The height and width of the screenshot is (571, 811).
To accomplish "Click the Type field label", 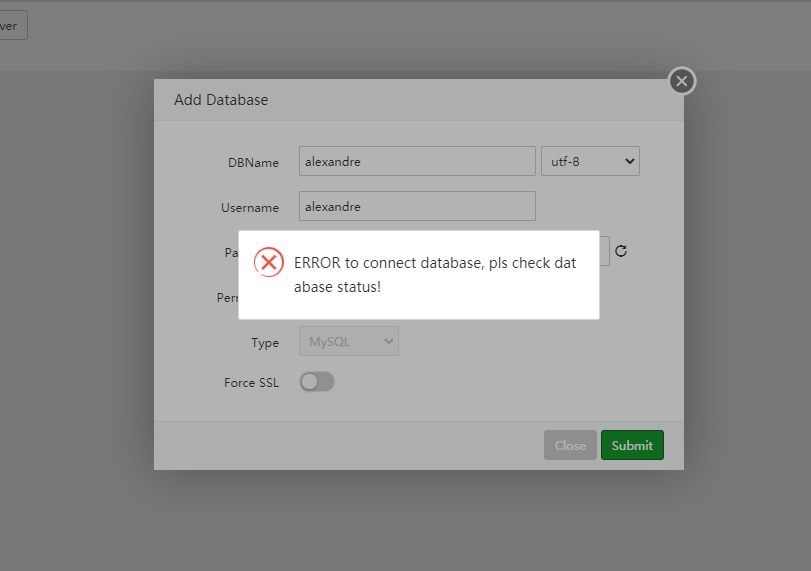I will tap(265, 343).
